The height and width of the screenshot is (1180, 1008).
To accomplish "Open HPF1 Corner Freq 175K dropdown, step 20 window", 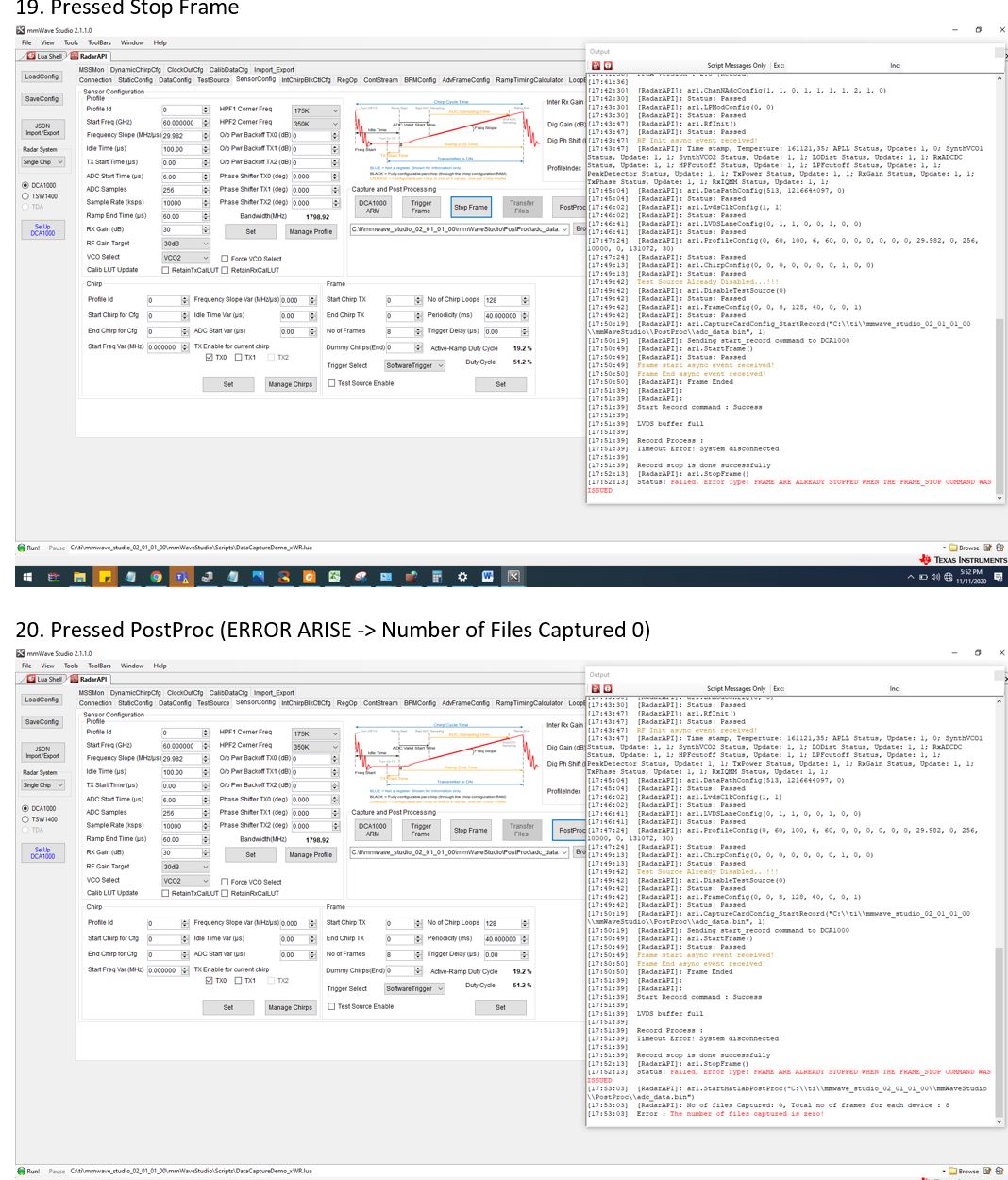I will click(x=315, y=733).
